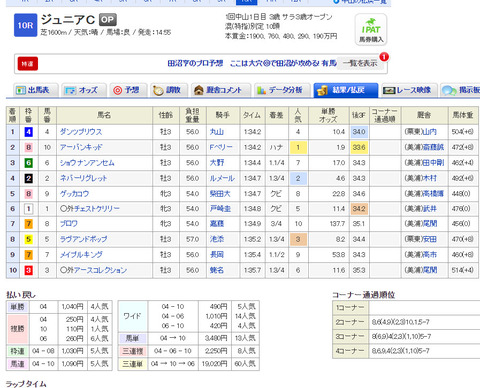The width and height of the screenshot is (480, 388).
Task: Open horse link ダンツプリウス
Action: click(81, 132)
